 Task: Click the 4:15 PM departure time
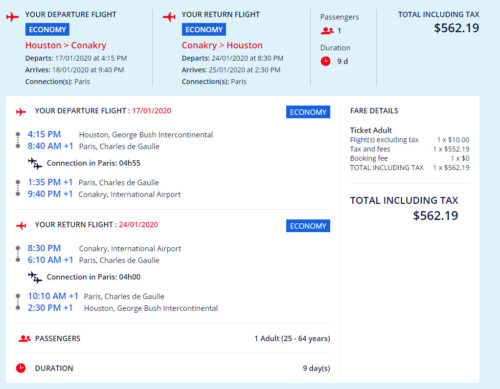[44, 134]
